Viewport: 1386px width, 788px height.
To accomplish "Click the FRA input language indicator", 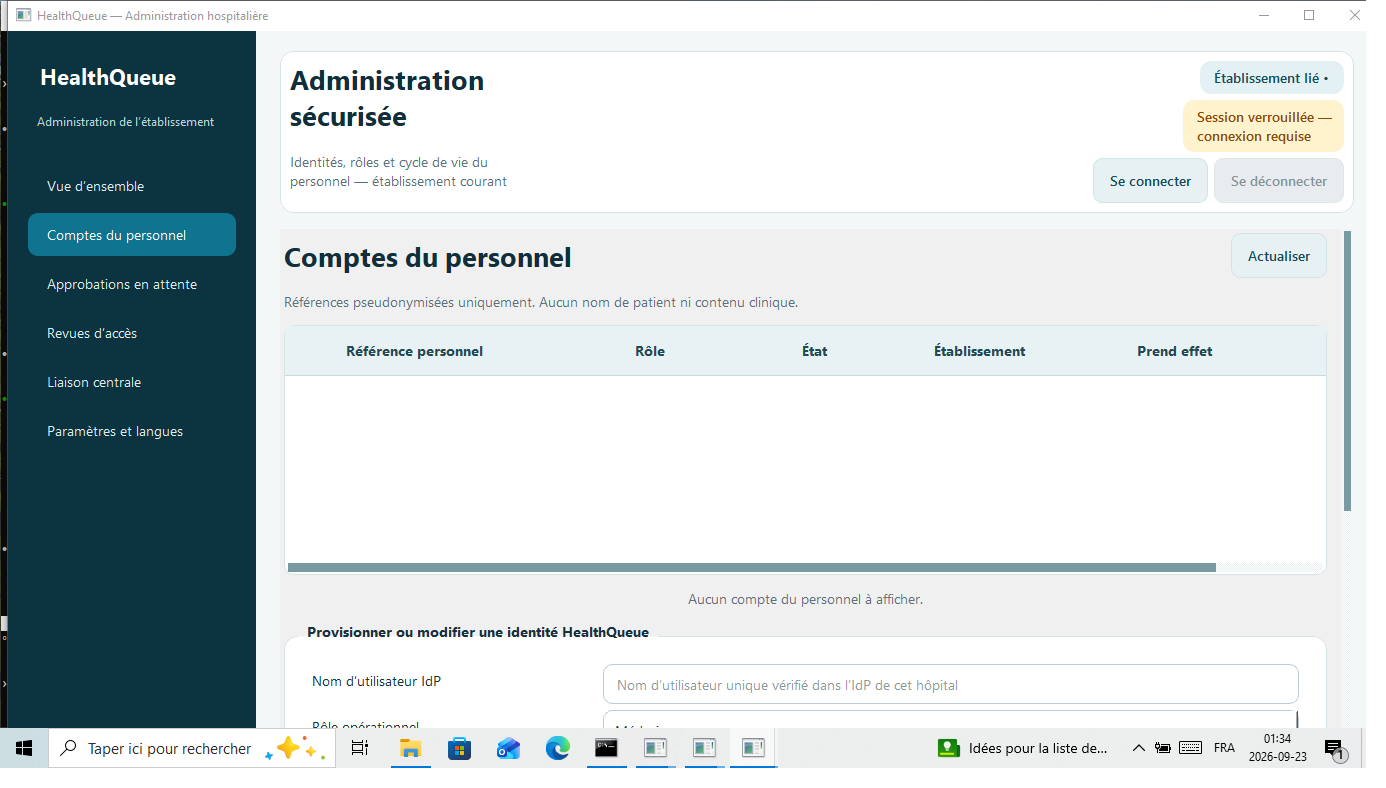I will tap(1224, 748).
